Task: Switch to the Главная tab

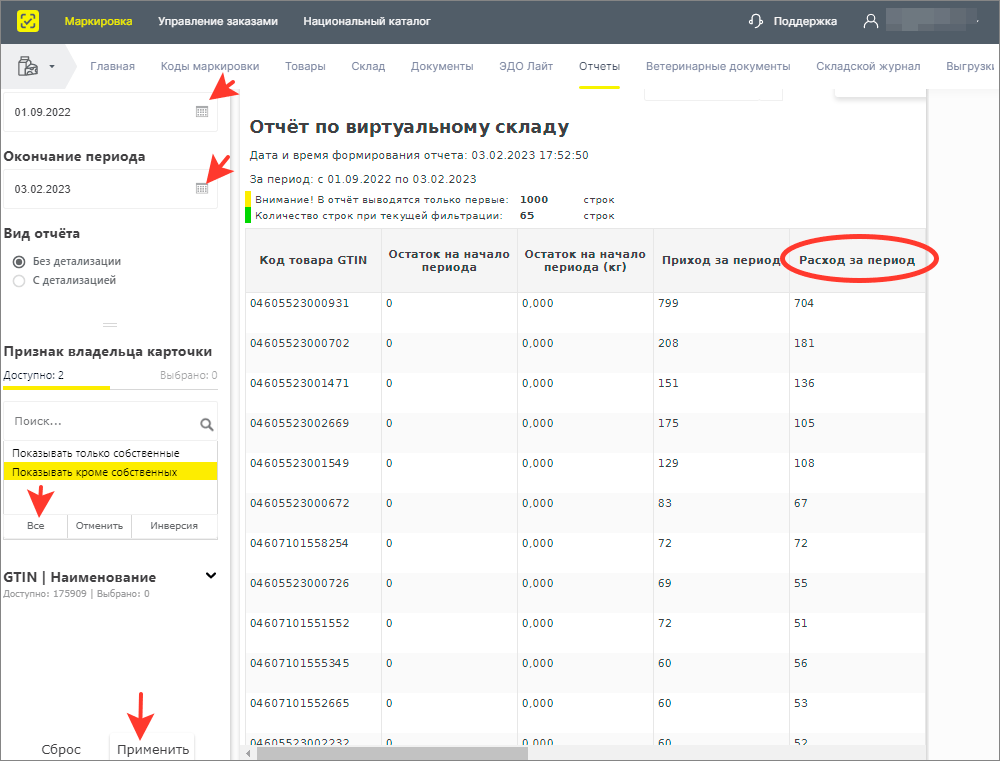Action: [112, 66]
